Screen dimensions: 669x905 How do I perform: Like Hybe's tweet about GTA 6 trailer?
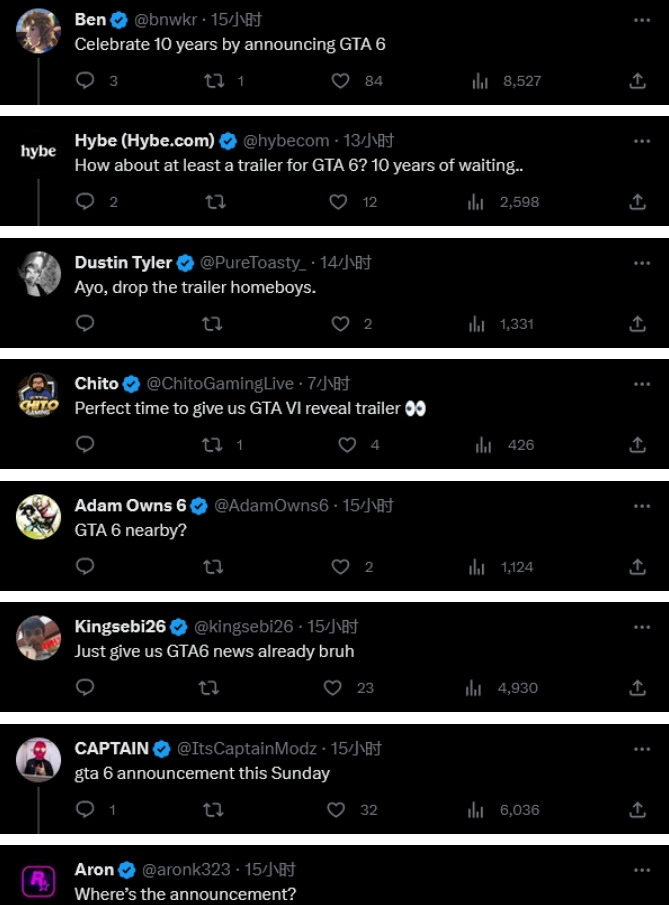339,202
